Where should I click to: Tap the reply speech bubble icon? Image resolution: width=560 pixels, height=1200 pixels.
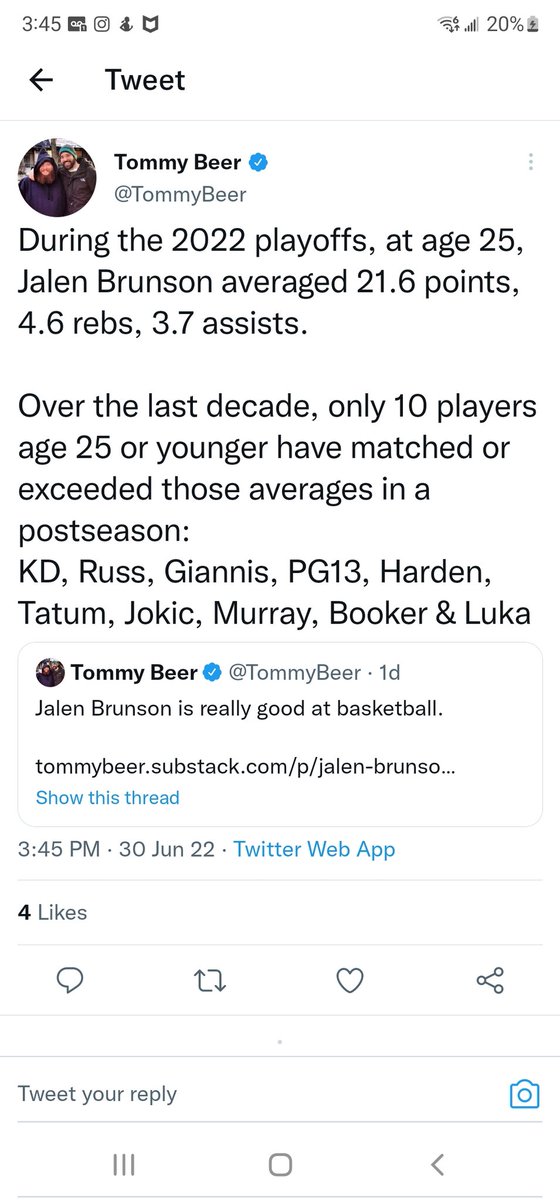pyautogui.click(x=69, y=982)
